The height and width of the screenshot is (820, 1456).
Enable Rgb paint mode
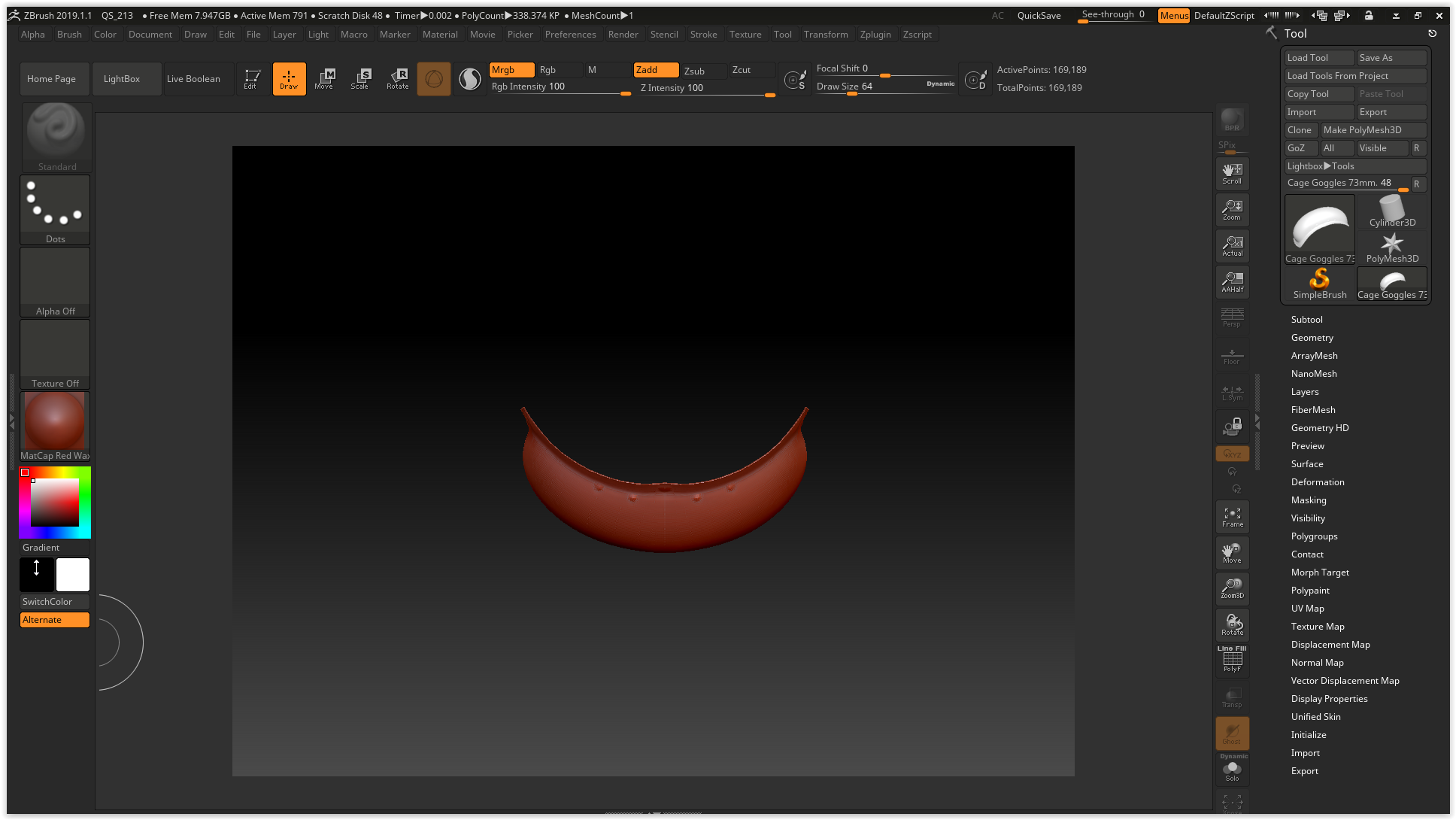click(558, 70)
